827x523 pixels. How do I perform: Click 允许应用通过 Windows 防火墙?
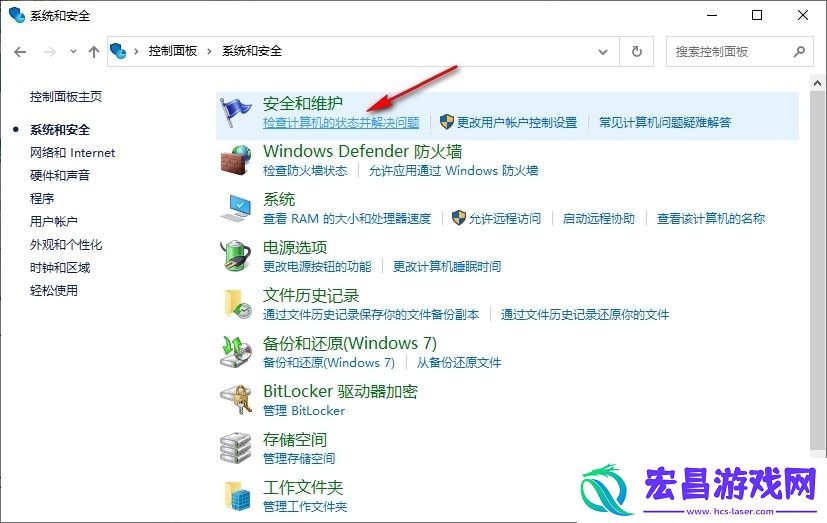pos(454,171)
